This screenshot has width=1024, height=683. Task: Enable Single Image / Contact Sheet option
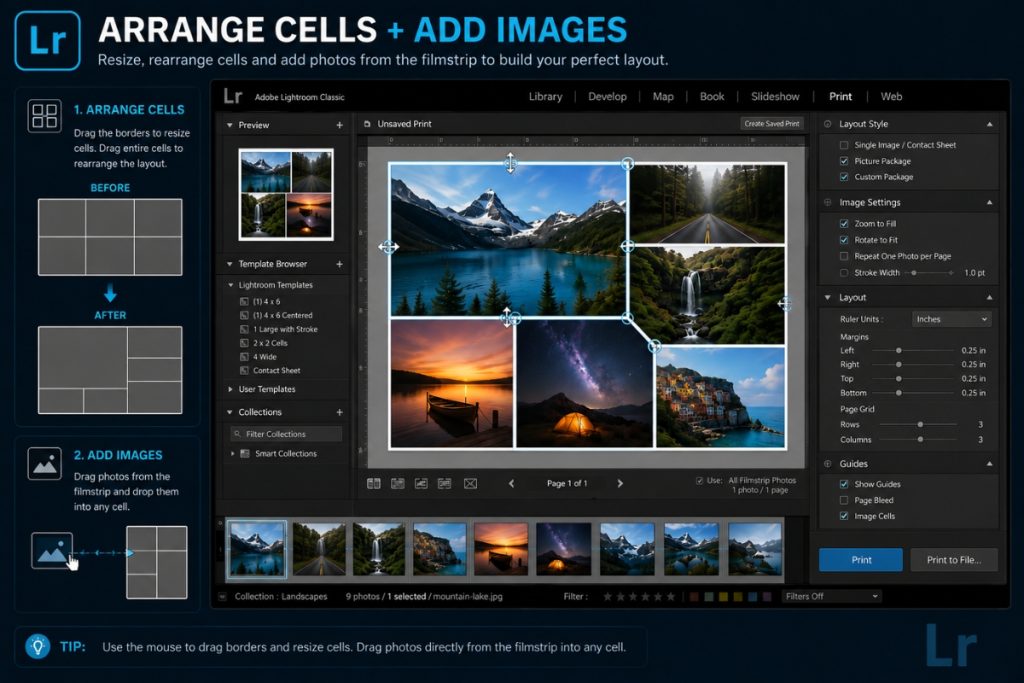tap(844, 145)
